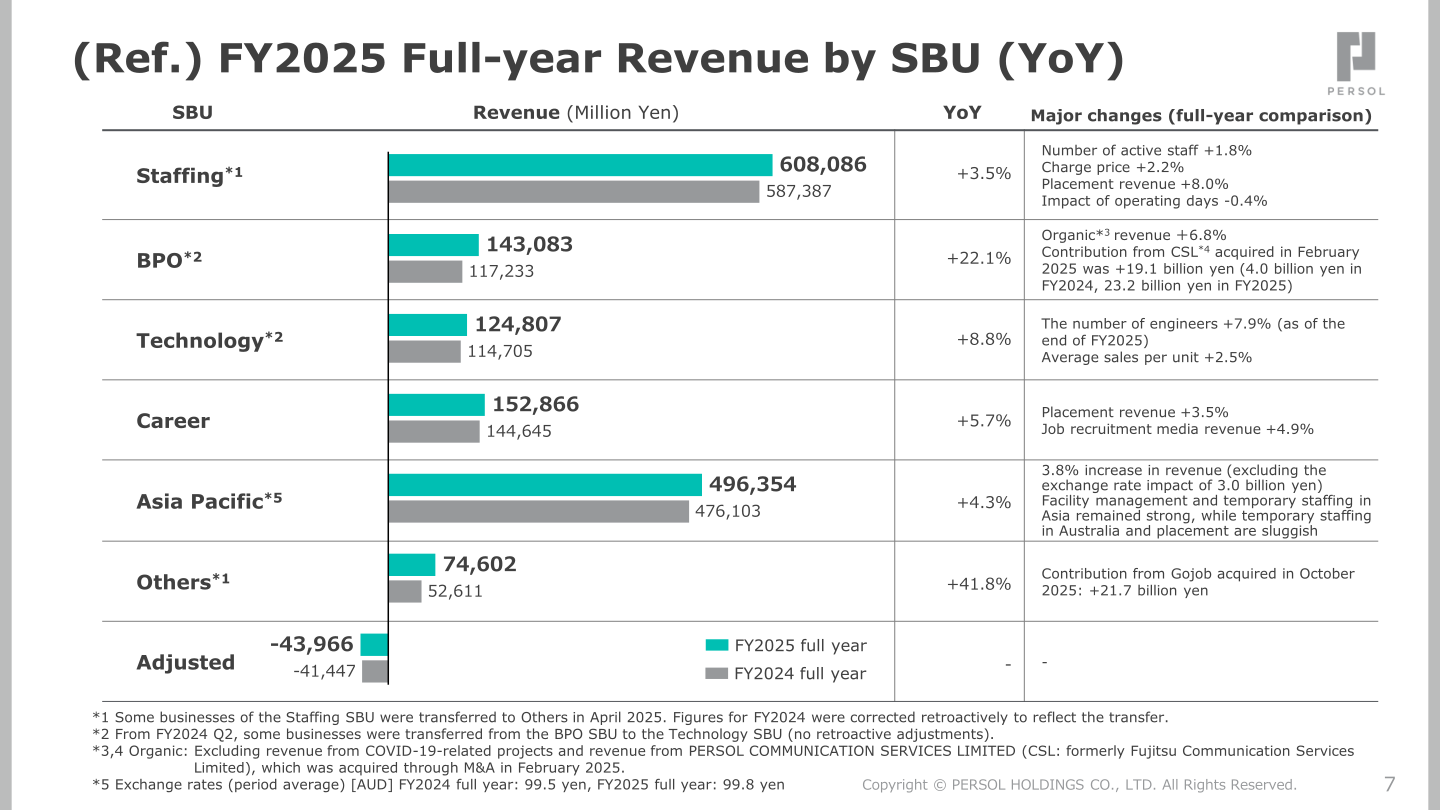Image resolution: width=1440 pixels, height=810 pixels.
Task: Click the '+41.8%' YoY figure
Action: coord(979,584)
